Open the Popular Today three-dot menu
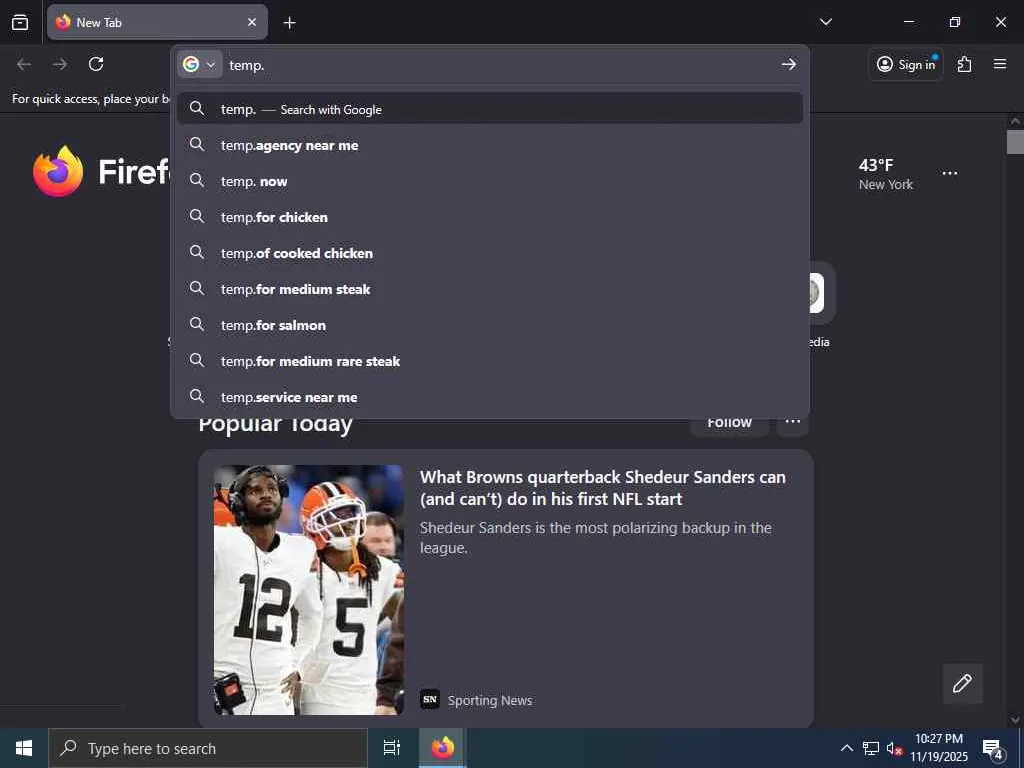The width and height of the screenshot is (1024, 768). pos(792,426)
